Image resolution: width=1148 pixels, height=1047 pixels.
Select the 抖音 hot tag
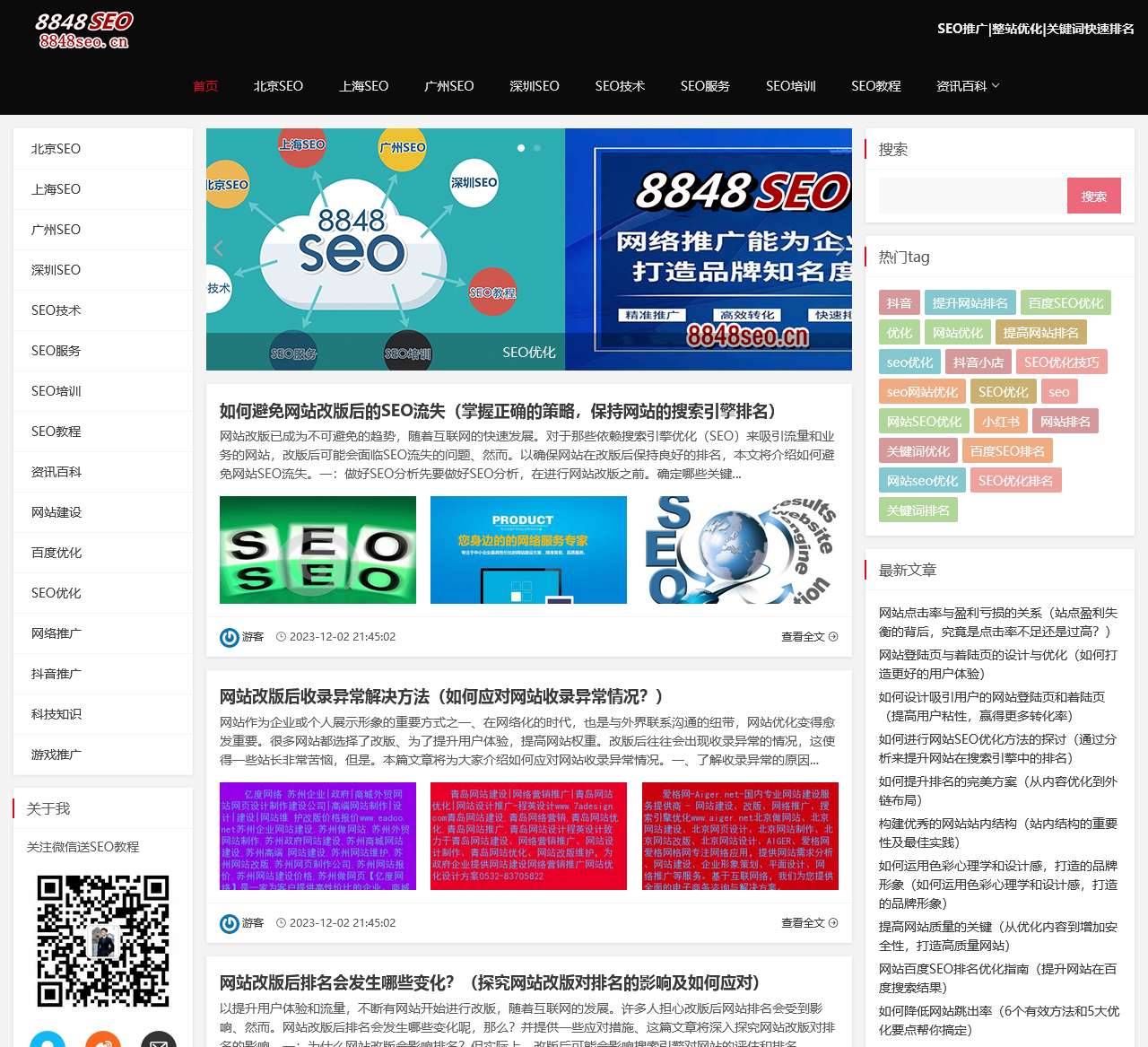900,303
